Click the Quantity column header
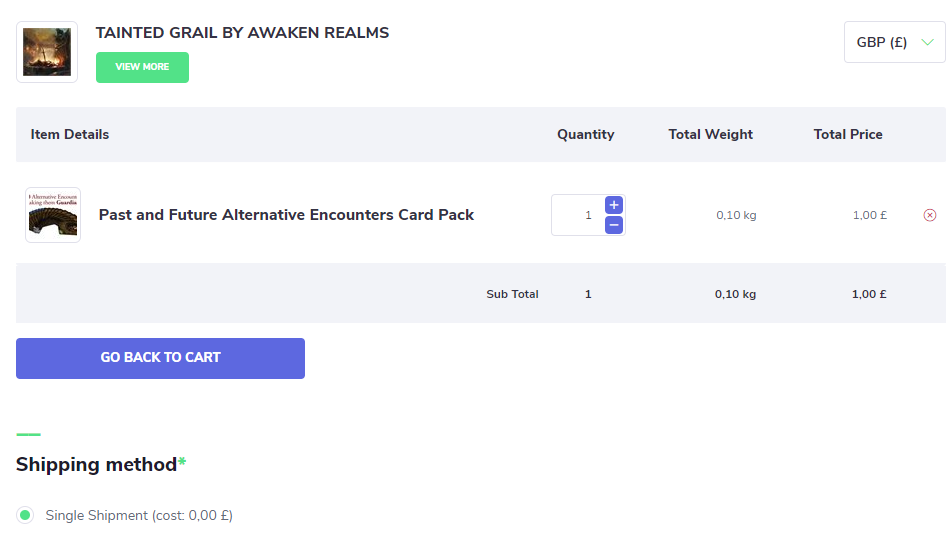 pyautogui.click(x=585, y=134)
